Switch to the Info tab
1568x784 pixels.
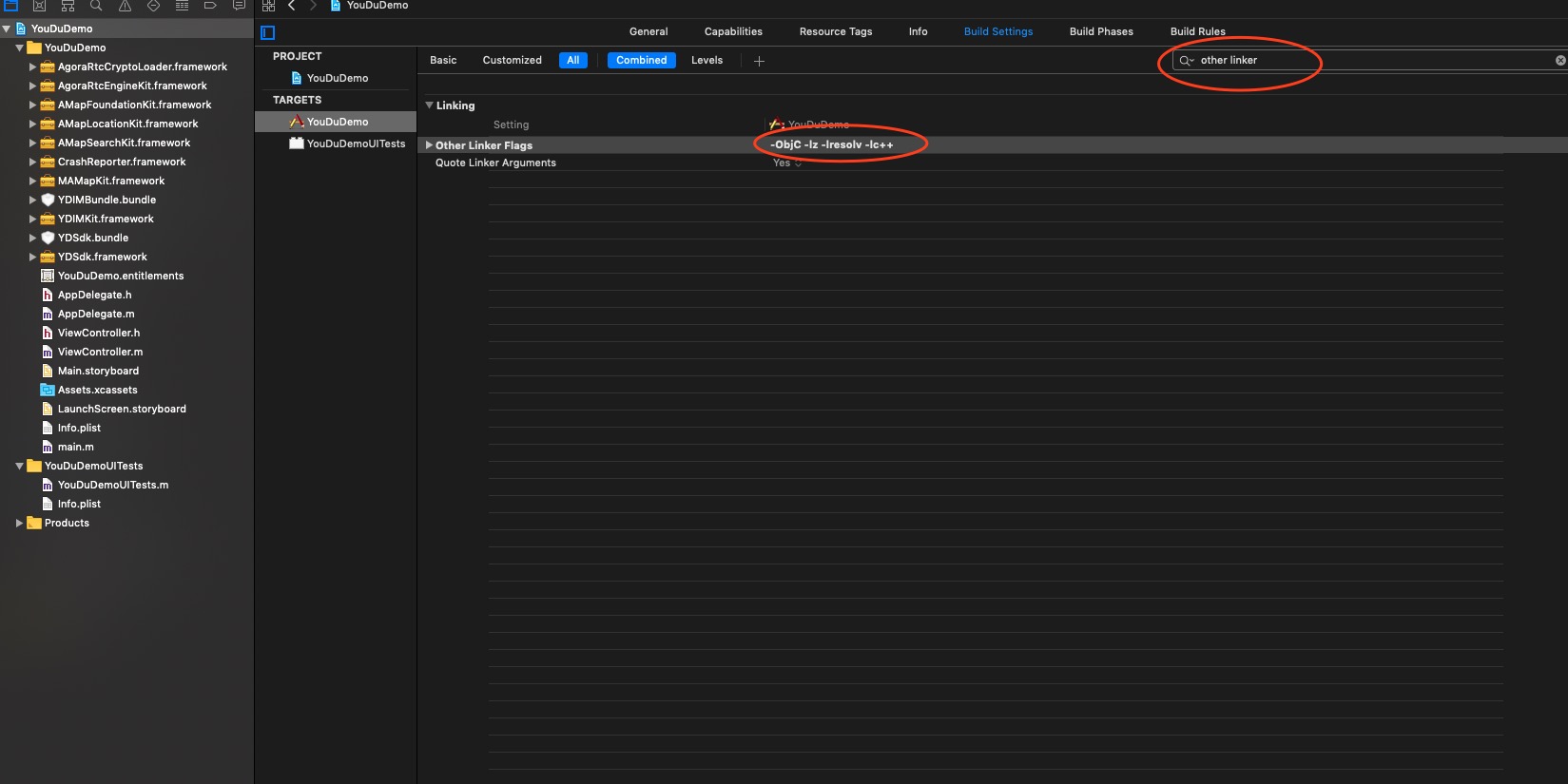coord(918,31)
